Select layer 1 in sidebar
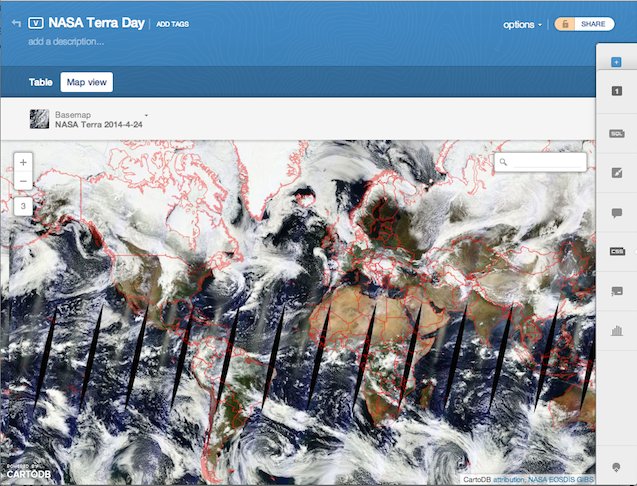 [616, 91]
